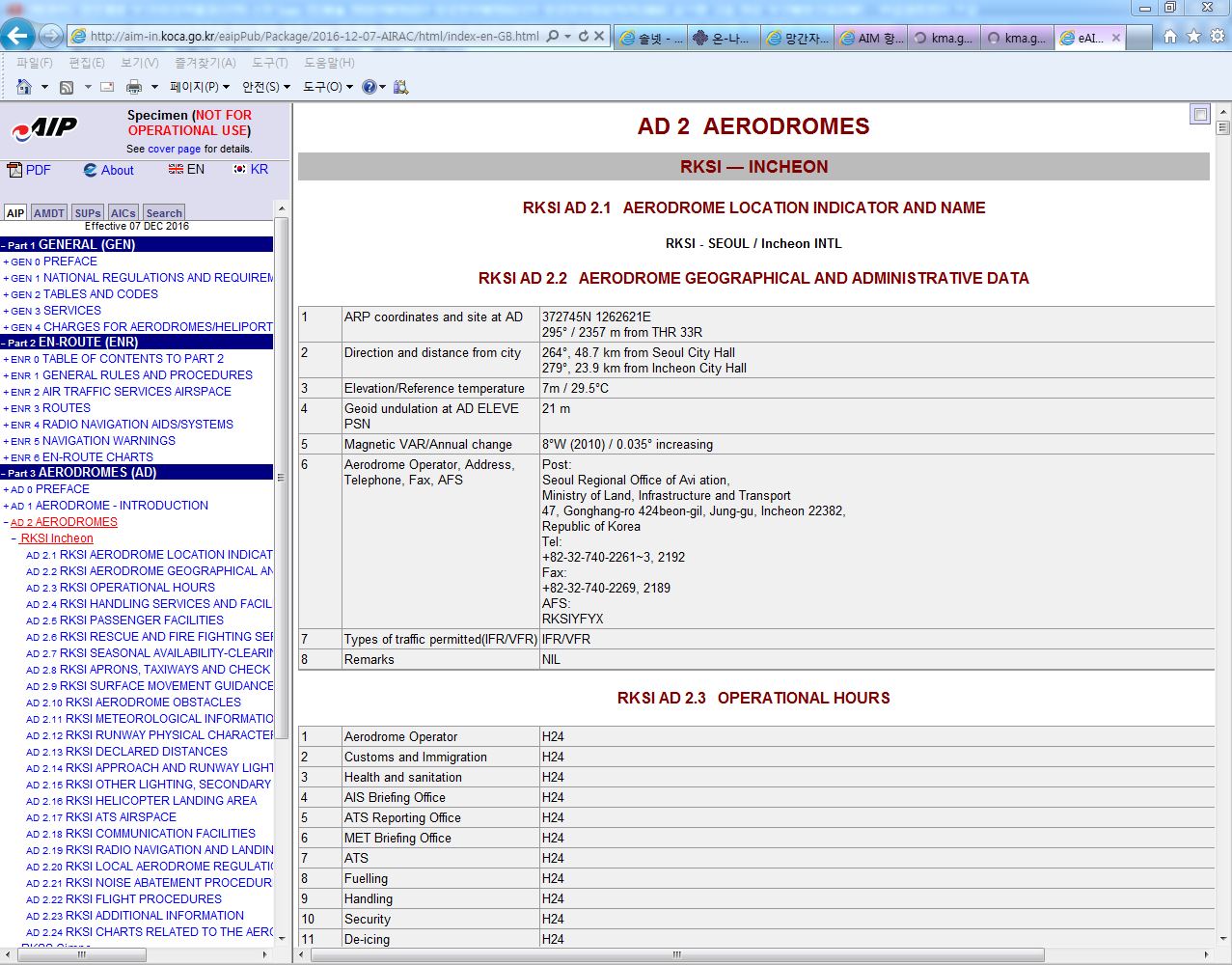1232x965 pixels.
Task: Open the 도구(O) dropdown in the command bar
Action: coord(328,87)
